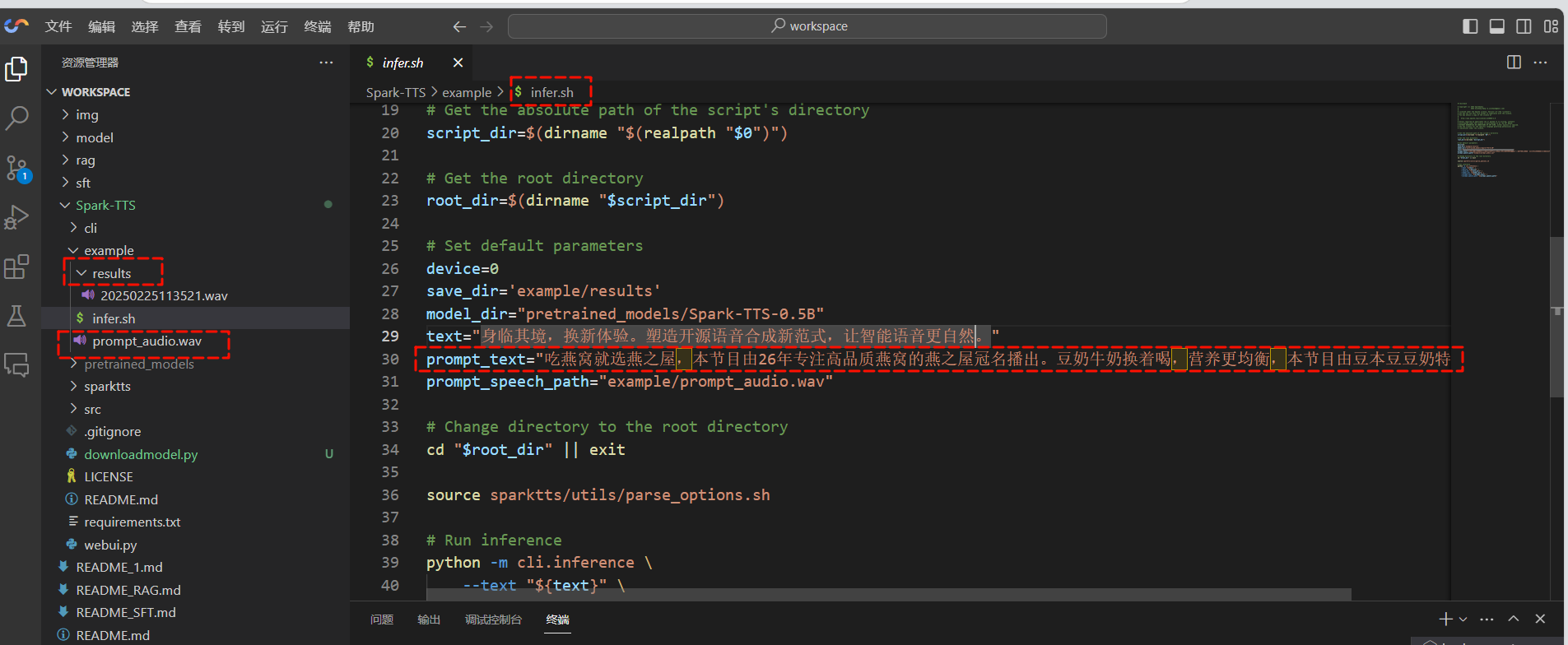Viewport: 1568px width, 645px height.
Task: Open downloadmodel.py file
Action: tap(196, 454)
